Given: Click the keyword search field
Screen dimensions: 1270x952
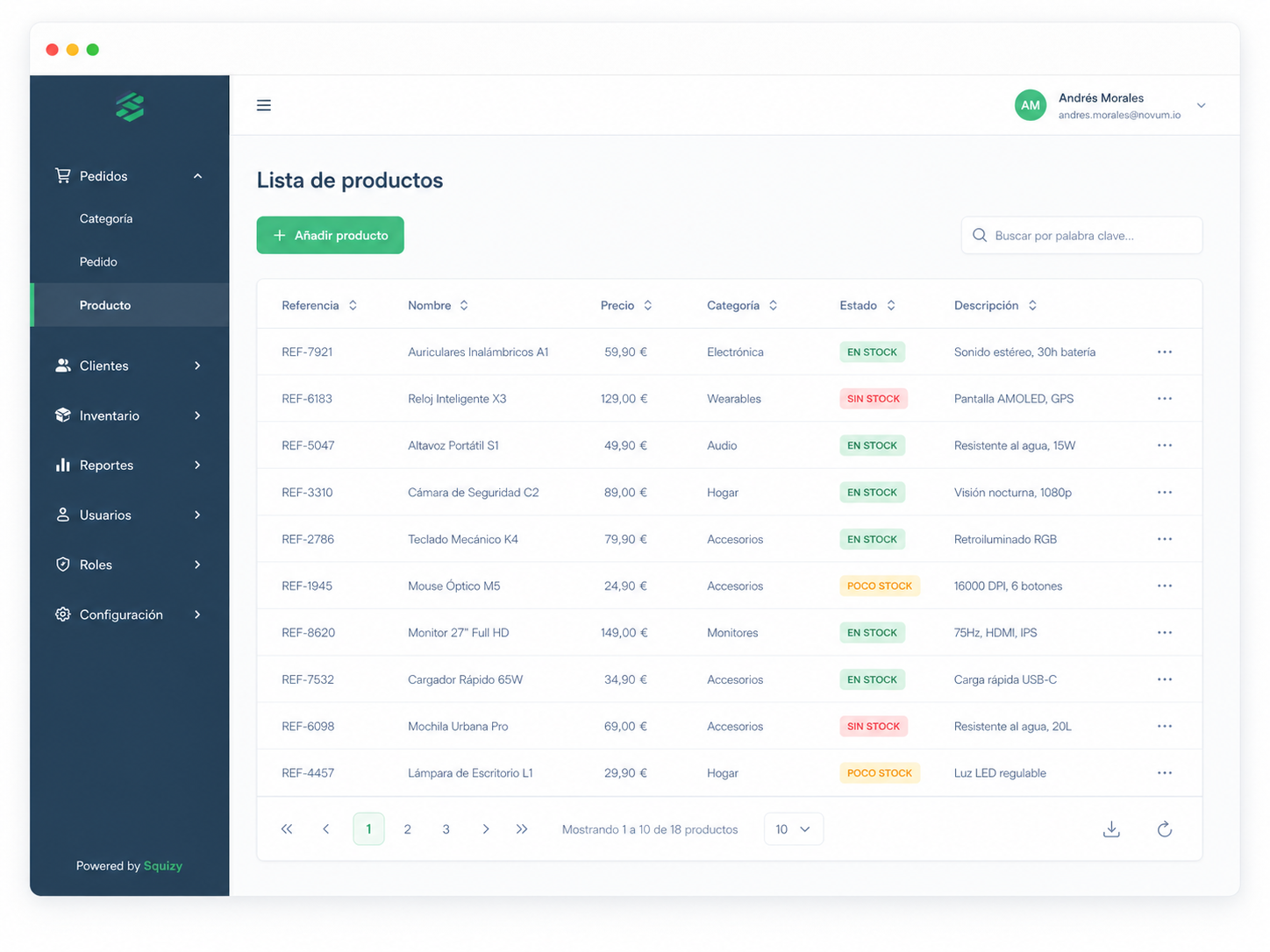Looking at the screenshot, I should point(1081,235).
